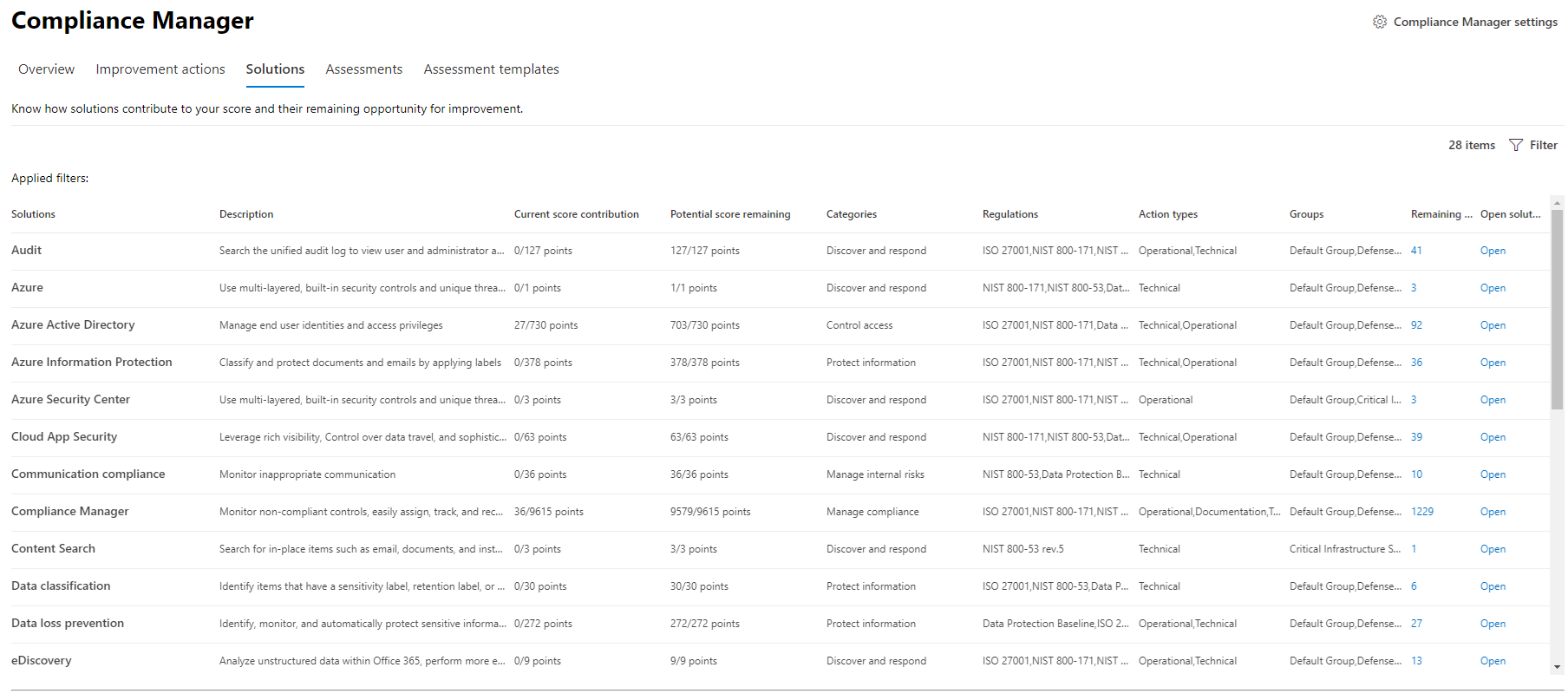
Task: Go to Assessment templates tab
Action: (491, 69)
